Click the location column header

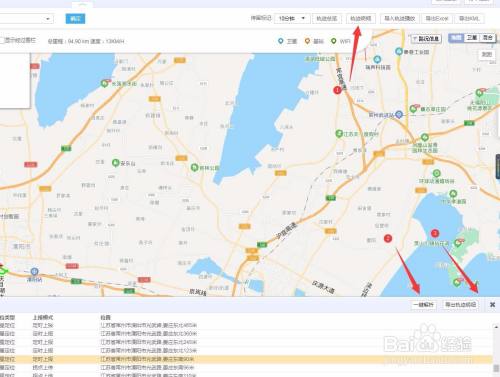(x=105, y=317)
